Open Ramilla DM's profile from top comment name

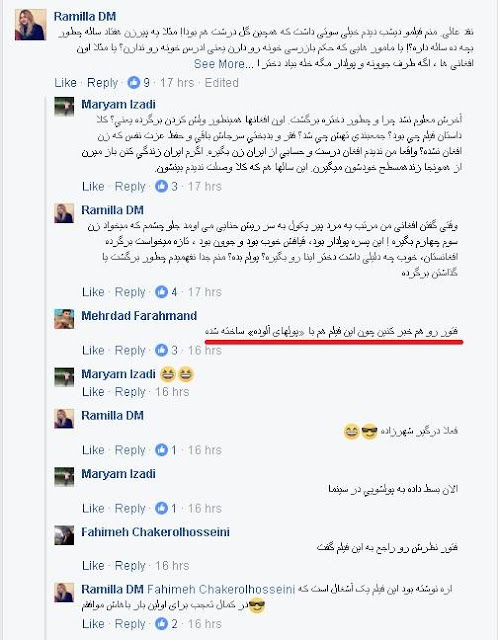click(85, 17)
